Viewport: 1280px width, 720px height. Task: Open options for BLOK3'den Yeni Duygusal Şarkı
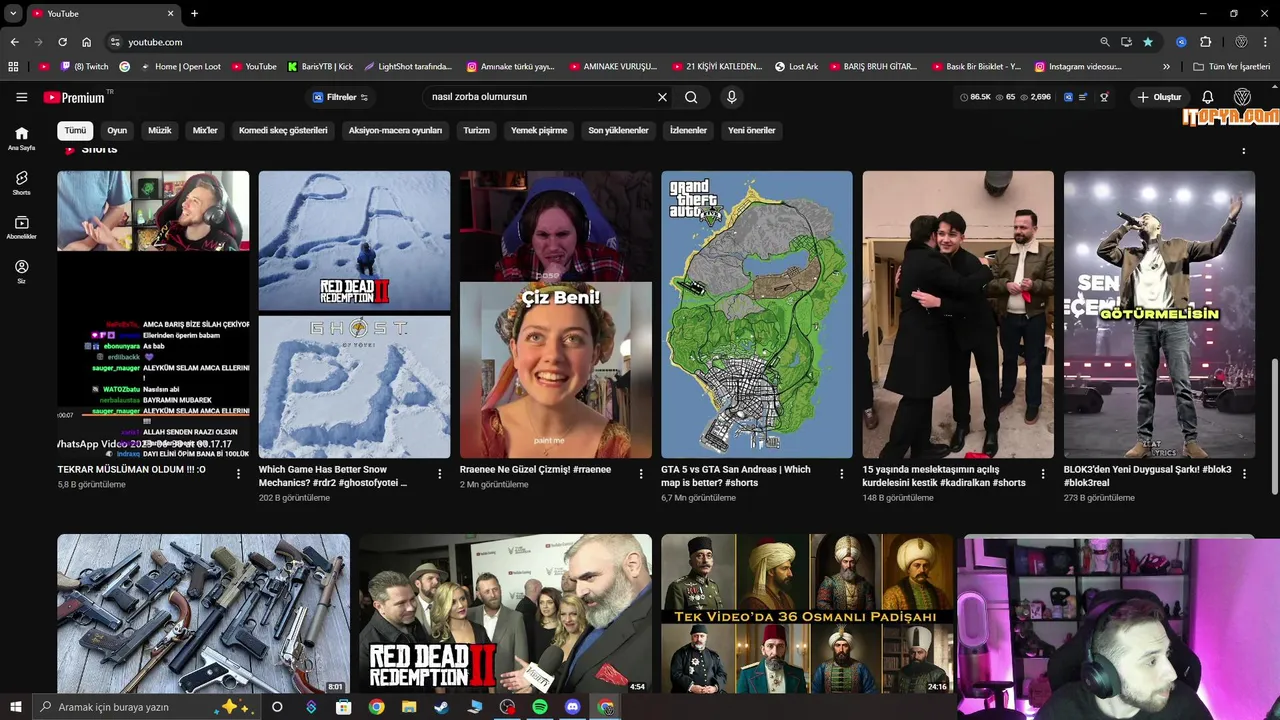click(x=1244, y=474)
